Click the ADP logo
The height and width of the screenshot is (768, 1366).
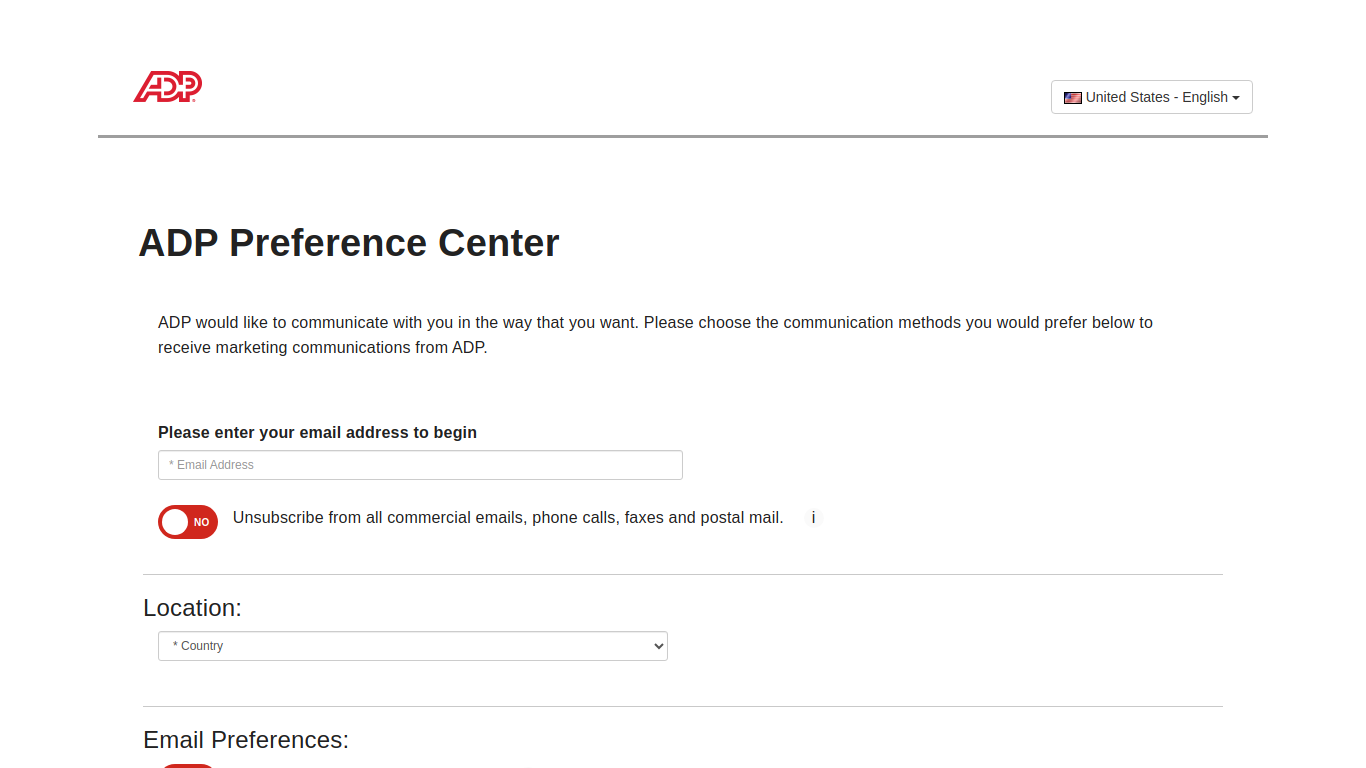pyautogui.click(x=168, y=87)
